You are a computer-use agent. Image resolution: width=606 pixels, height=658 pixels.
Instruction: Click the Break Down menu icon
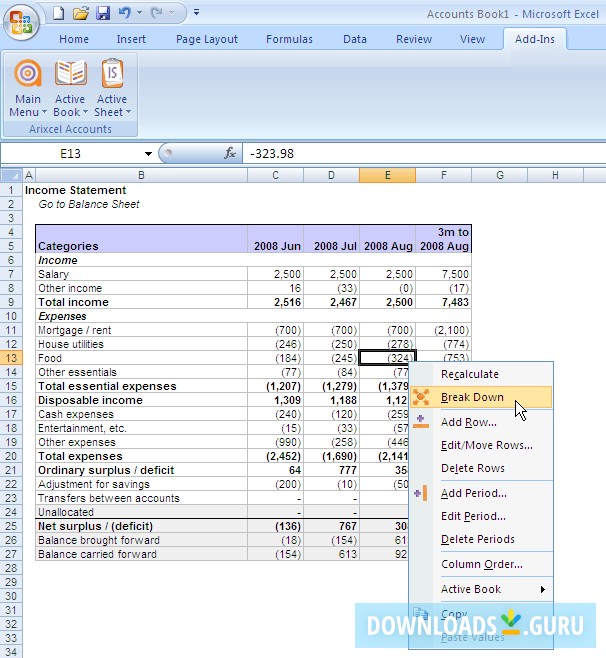click(421, 397)
